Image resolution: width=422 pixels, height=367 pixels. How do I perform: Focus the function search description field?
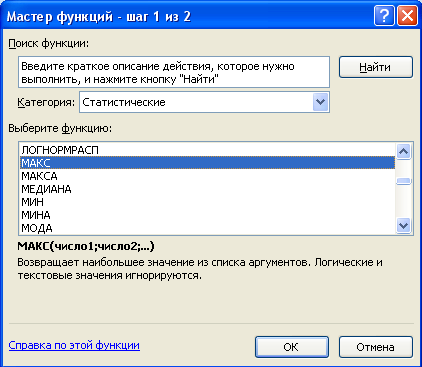tap(174, 72)
